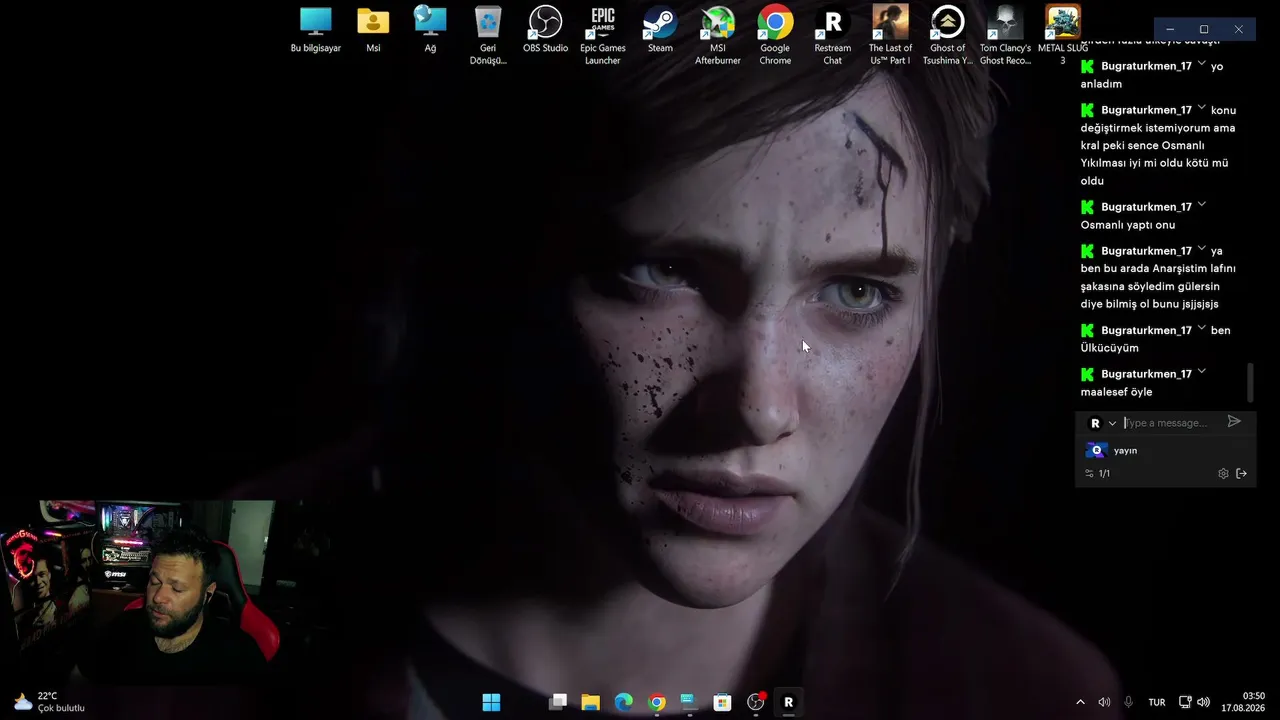Open the Ağ network desktop icon
Screen dimensions: 1280x720
pyautogui.click(x=430, y=30)
